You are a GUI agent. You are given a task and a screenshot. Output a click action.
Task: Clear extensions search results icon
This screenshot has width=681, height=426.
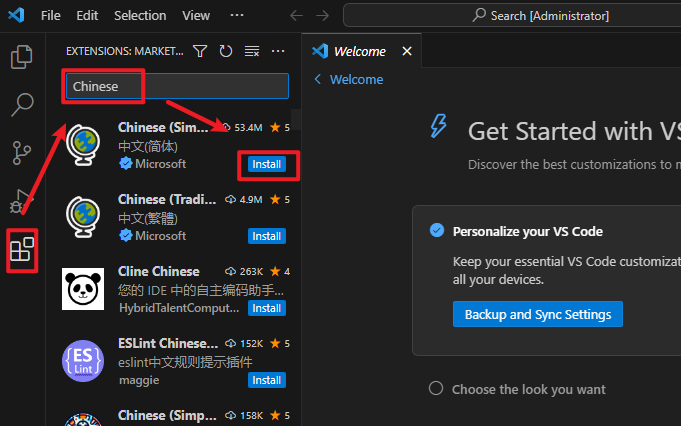252,51
